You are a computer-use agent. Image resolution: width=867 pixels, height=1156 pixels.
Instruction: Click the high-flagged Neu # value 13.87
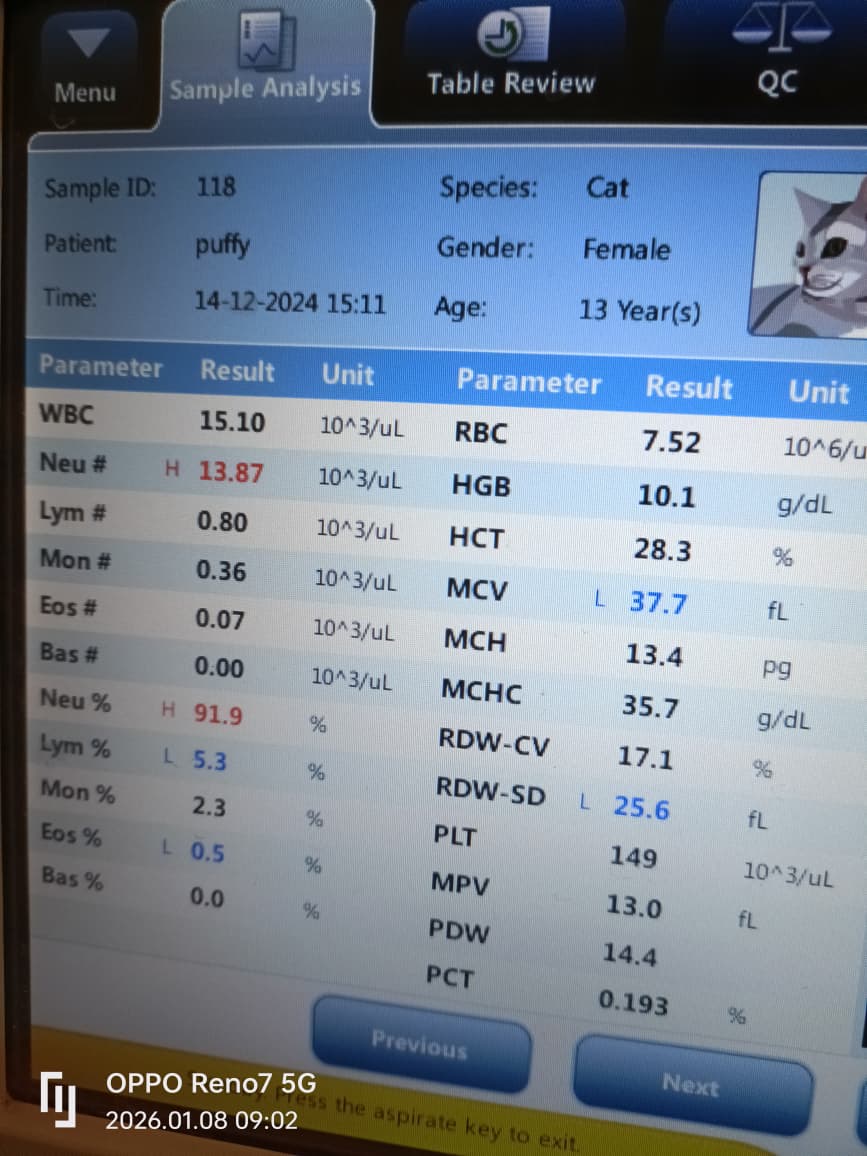click(x=231, y=473)
